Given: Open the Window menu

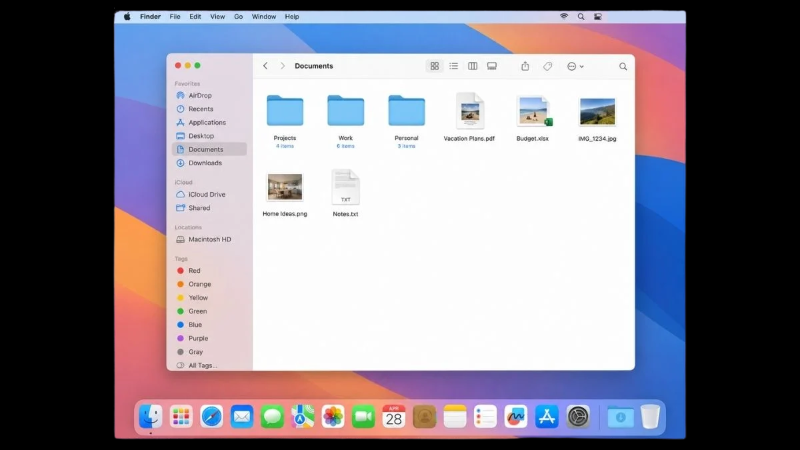Looking at the screenshot, I should point(264,17).
